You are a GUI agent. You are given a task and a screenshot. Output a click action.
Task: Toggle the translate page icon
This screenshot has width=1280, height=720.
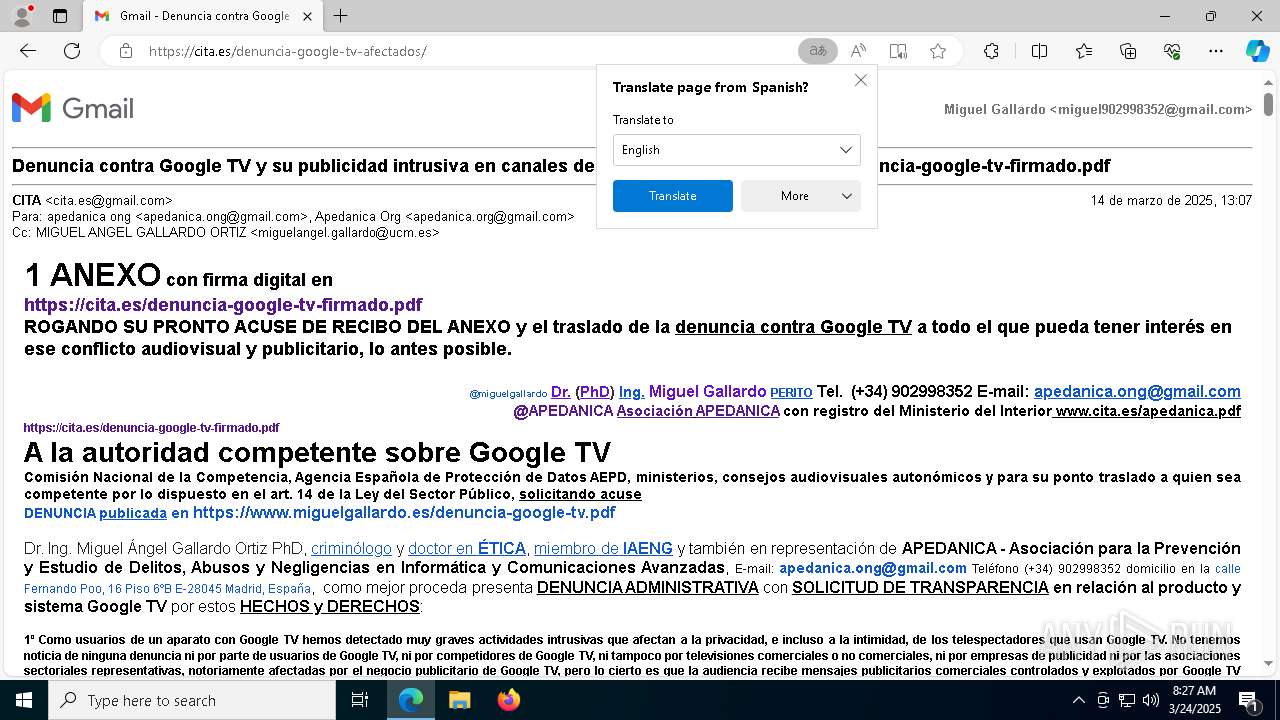coord(818,51)
